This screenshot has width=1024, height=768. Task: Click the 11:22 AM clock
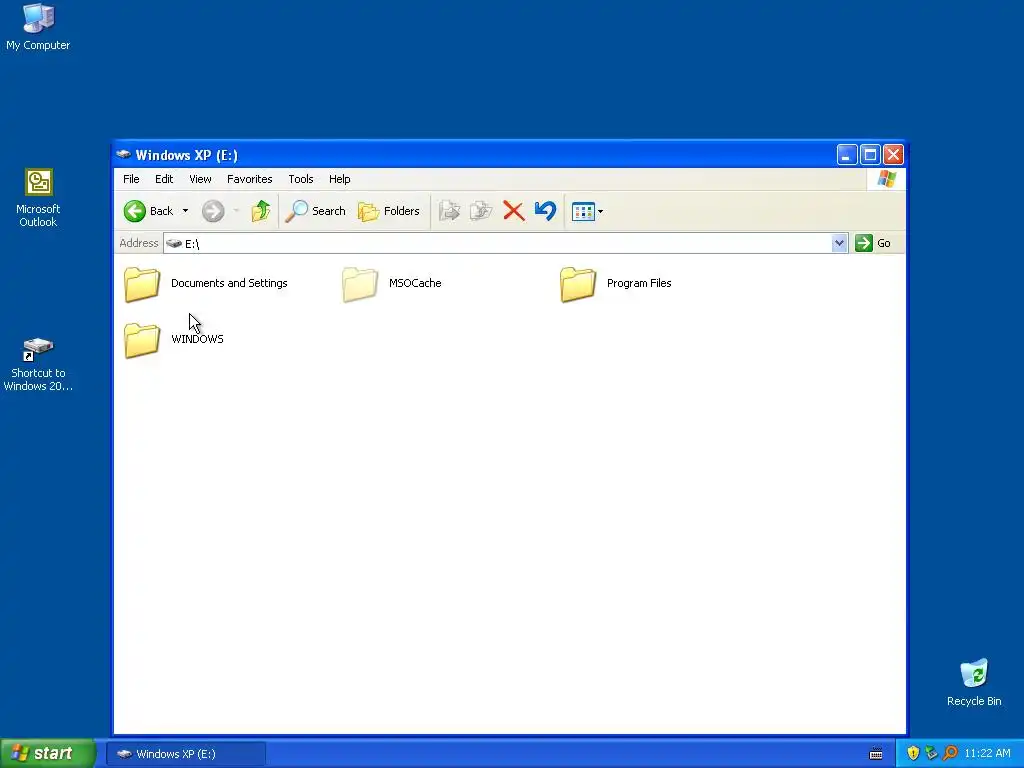click(x=987, y=754)
